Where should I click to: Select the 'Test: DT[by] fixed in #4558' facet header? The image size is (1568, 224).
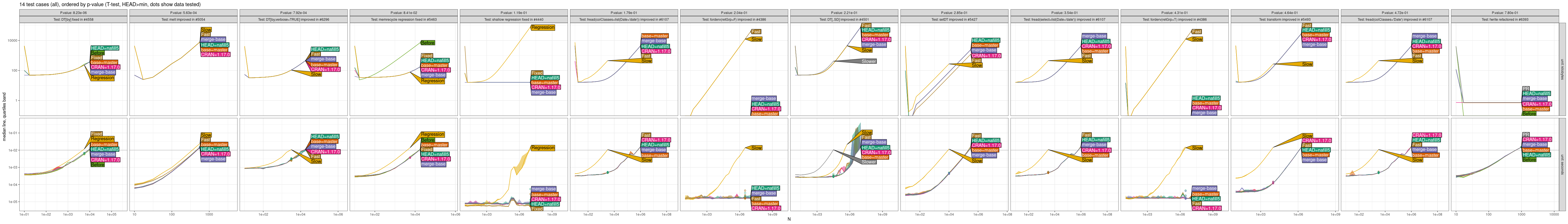click(73, 20)
